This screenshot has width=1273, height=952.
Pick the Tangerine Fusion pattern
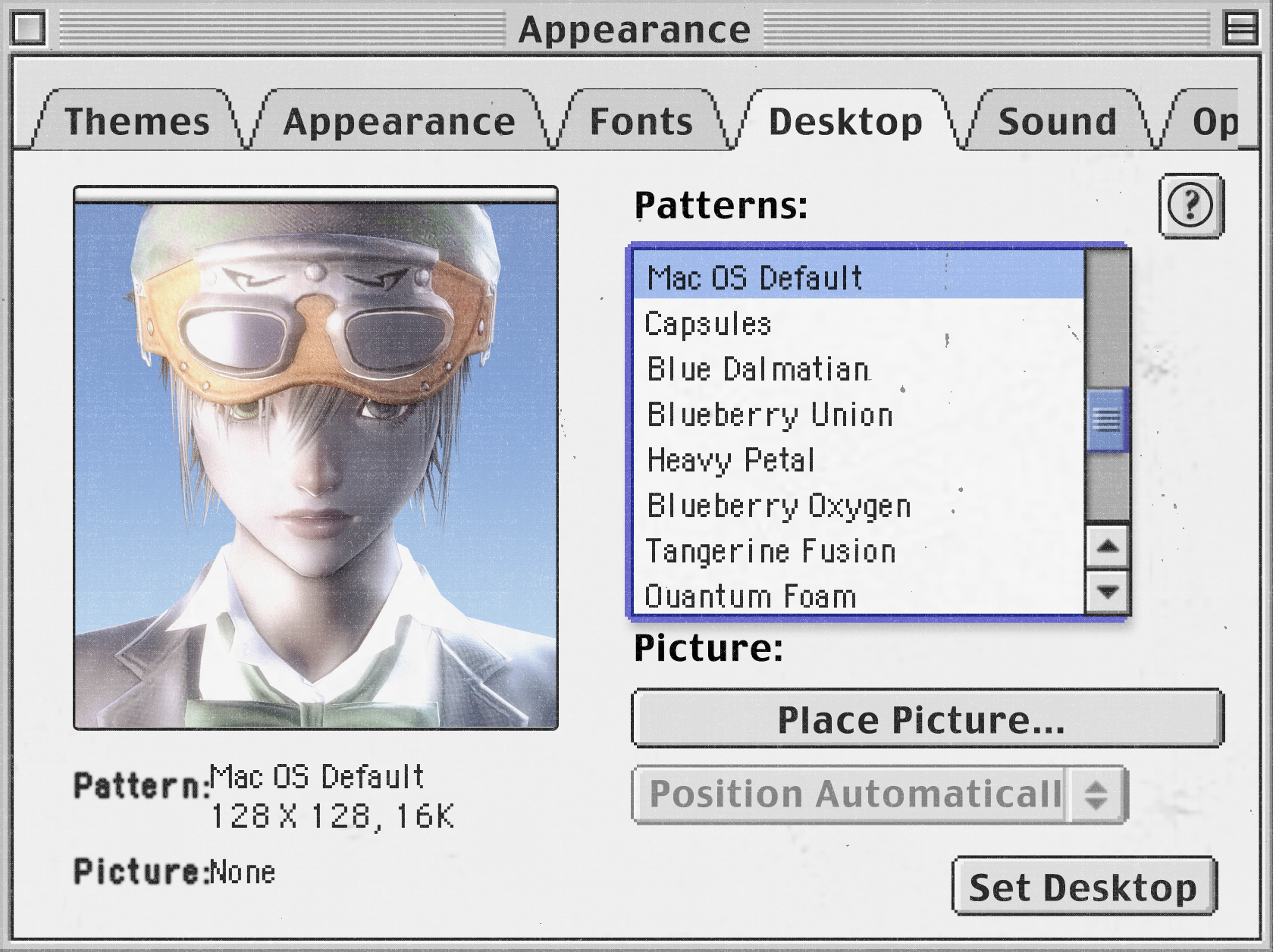pos(859,551)
